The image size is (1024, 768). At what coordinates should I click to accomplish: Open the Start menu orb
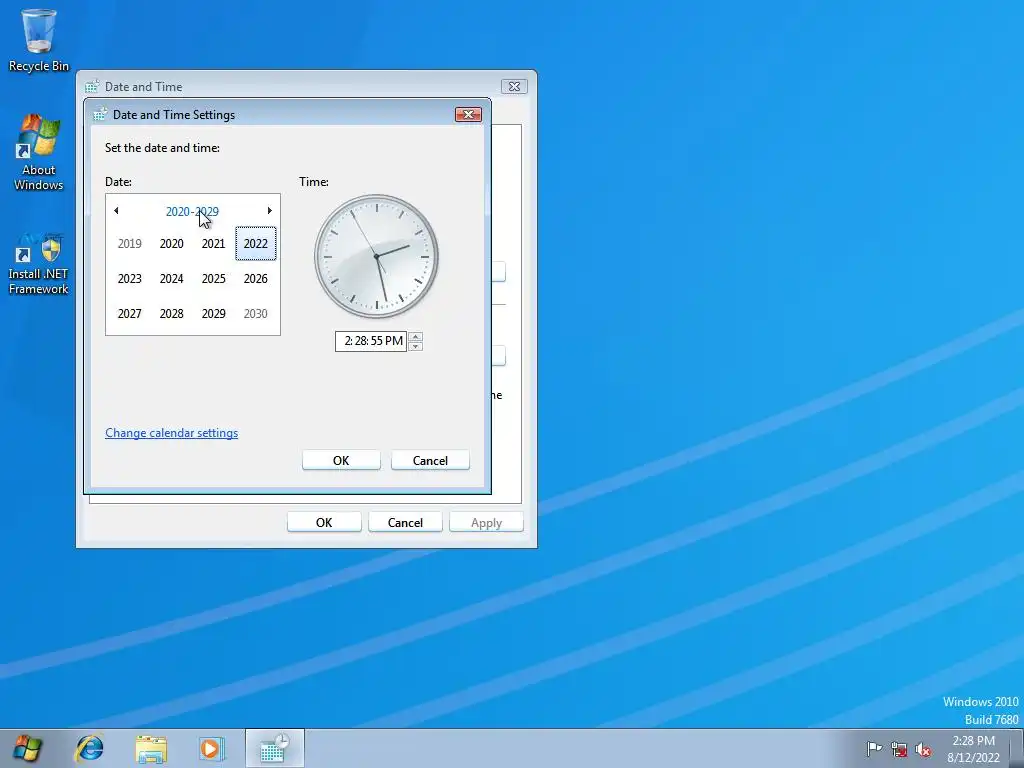point(27,748)
